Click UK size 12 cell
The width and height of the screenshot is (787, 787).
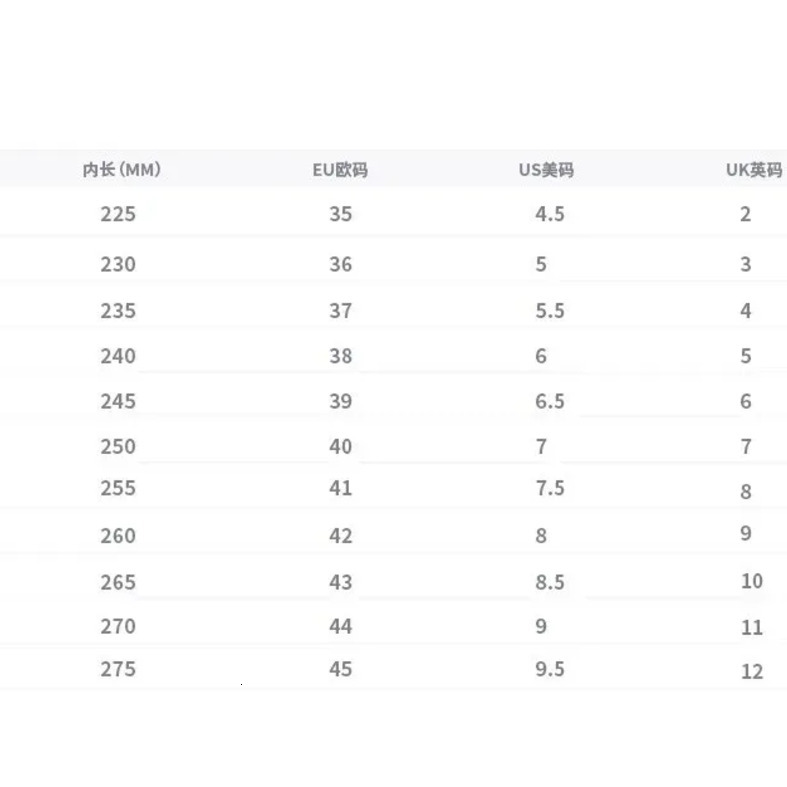(x=752, y=672)
